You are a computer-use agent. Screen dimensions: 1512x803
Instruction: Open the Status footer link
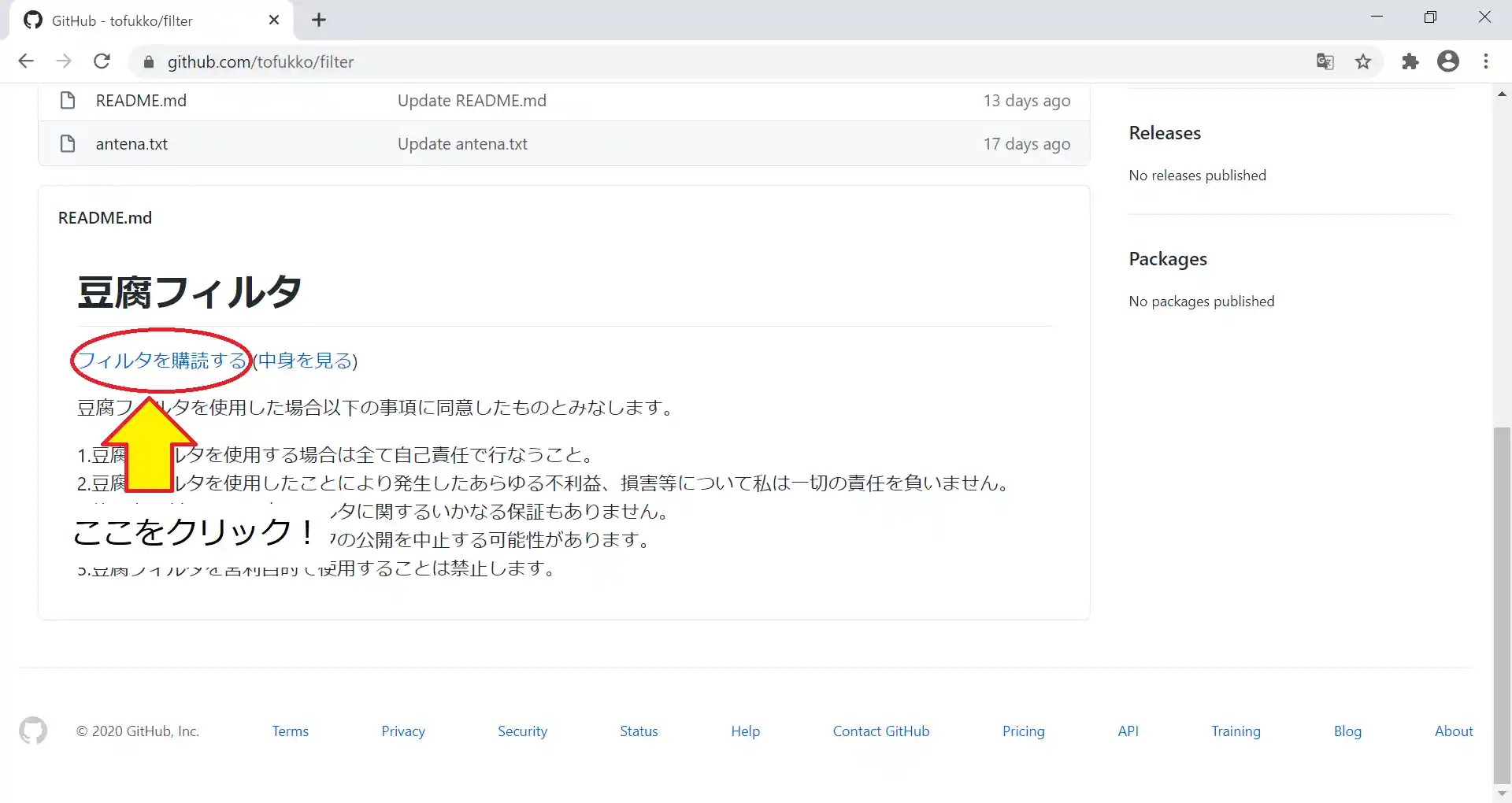pos(639,731)
